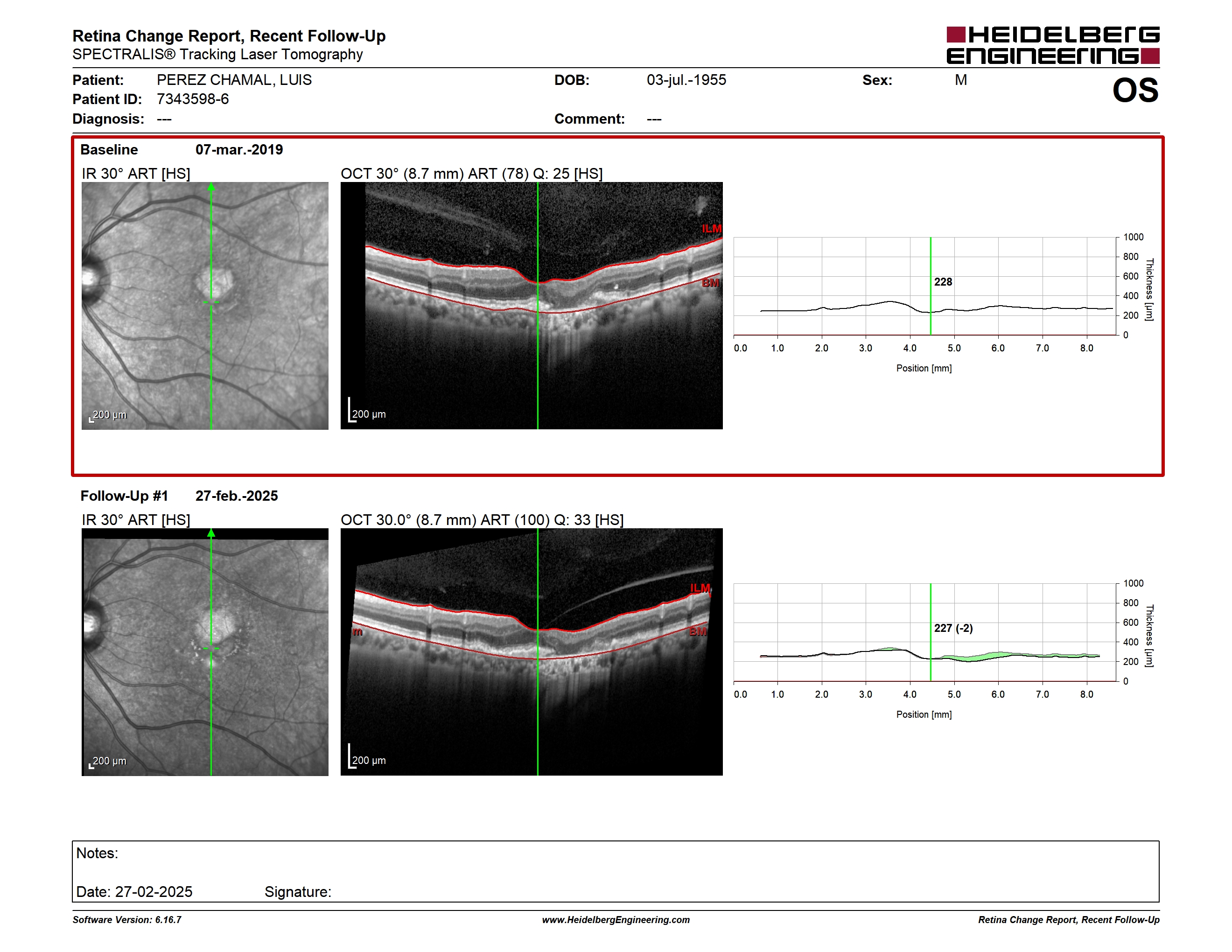Click the baseline thickness value '228'

(943, 281)
